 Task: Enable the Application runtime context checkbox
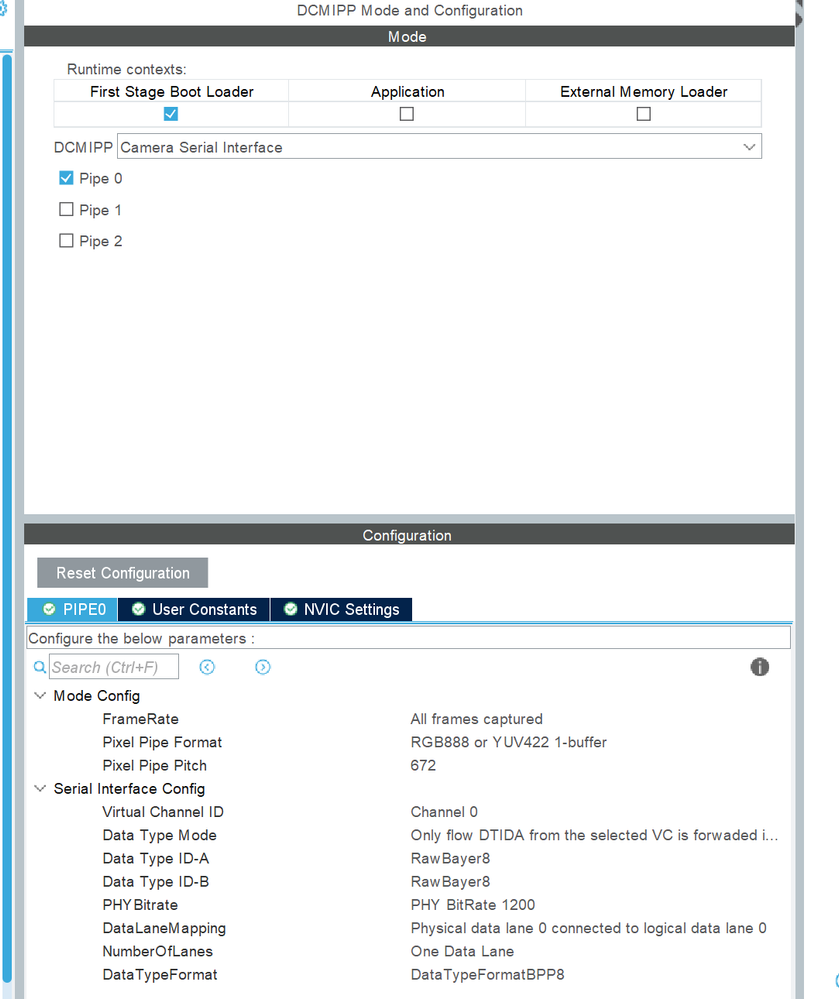(x=406, y=114)
